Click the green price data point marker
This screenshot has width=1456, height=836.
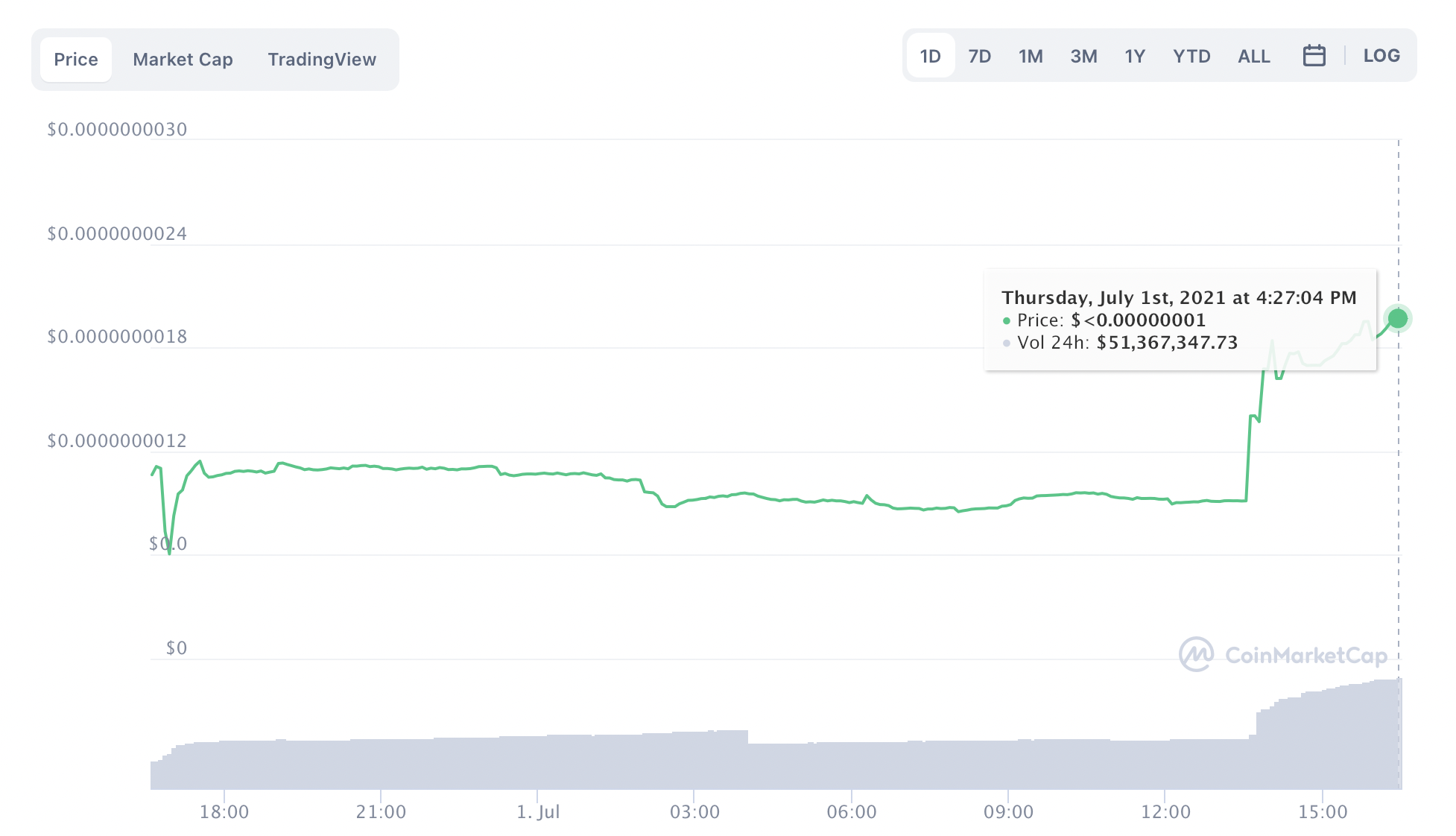pyautogui.click(x=1398, y=319)
